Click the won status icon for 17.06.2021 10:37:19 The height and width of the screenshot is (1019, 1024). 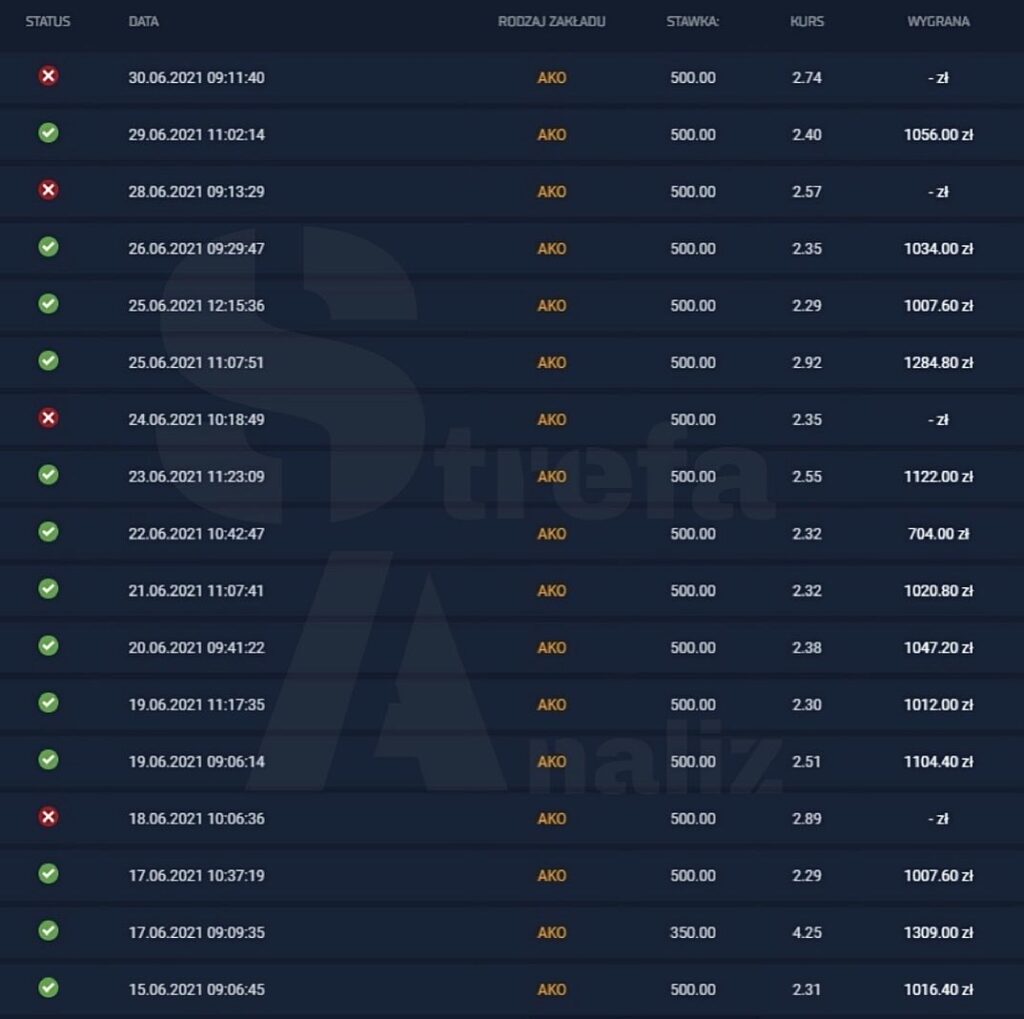pos(48,874)
